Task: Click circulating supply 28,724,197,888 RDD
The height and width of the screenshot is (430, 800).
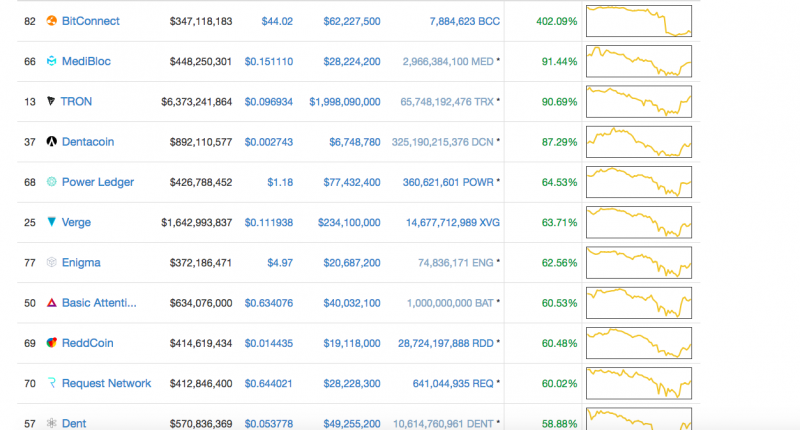Action: coord(446,344)
